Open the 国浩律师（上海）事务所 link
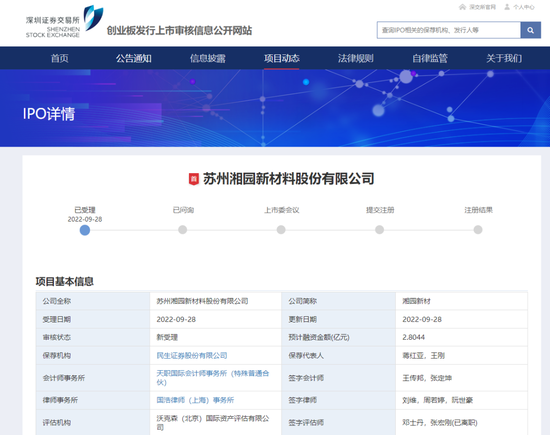550x435 pixels. coord(195,400)
